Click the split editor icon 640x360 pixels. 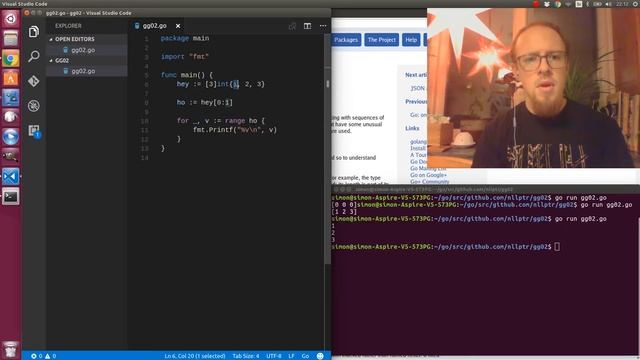(x=307, y=26)
